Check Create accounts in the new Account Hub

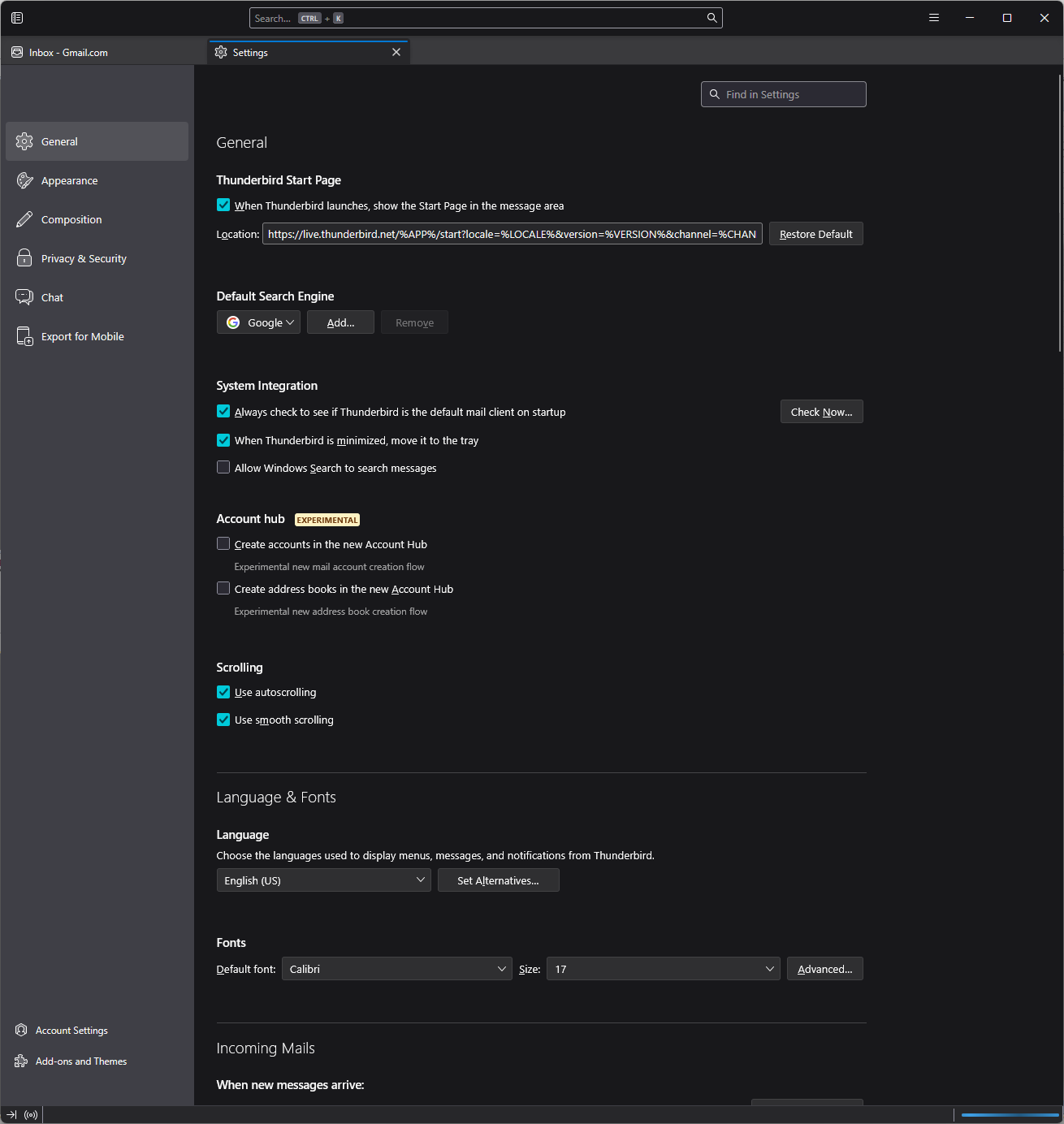[223, 544]
